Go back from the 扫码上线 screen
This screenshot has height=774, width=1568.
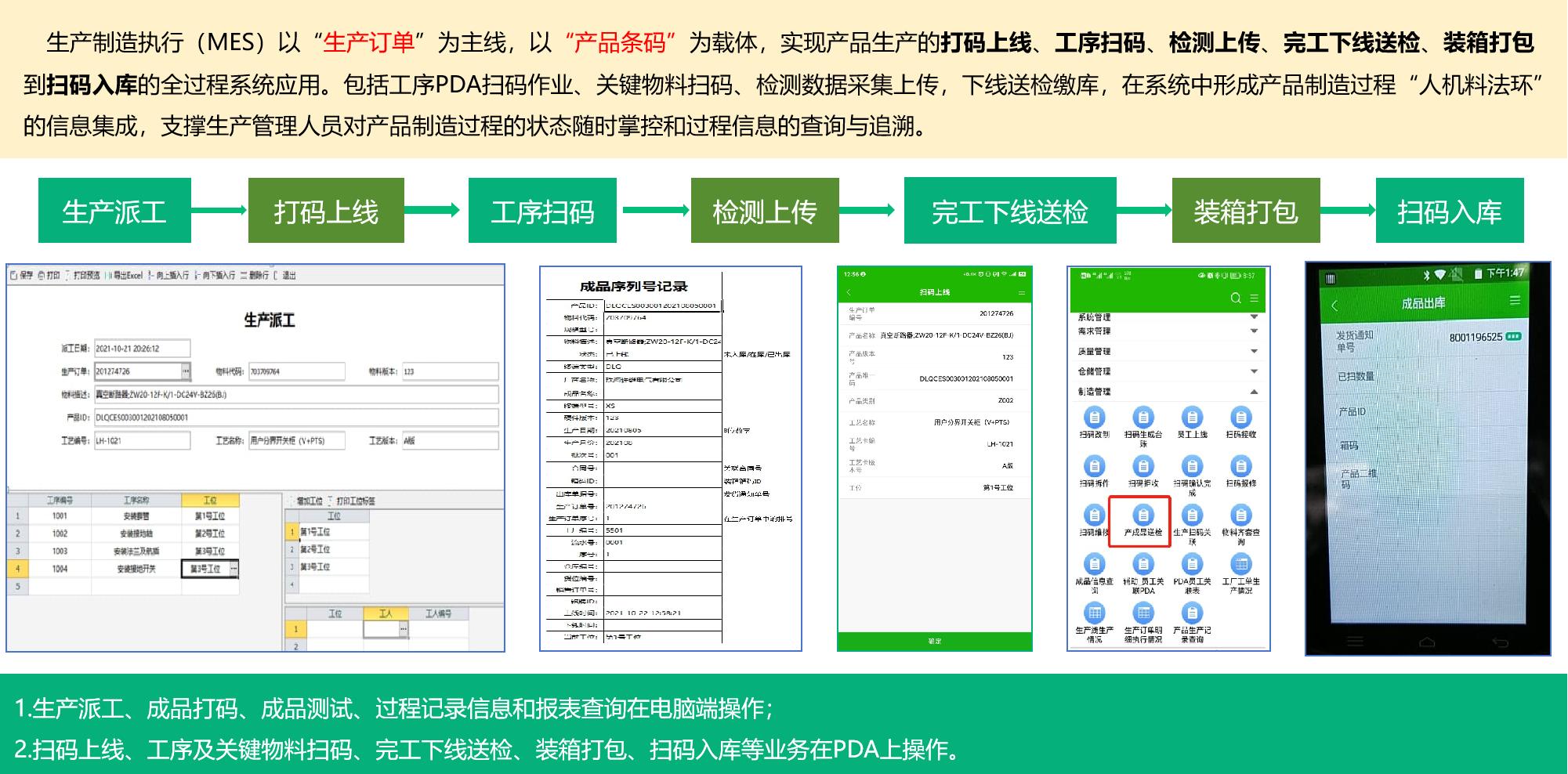(849, 292)
